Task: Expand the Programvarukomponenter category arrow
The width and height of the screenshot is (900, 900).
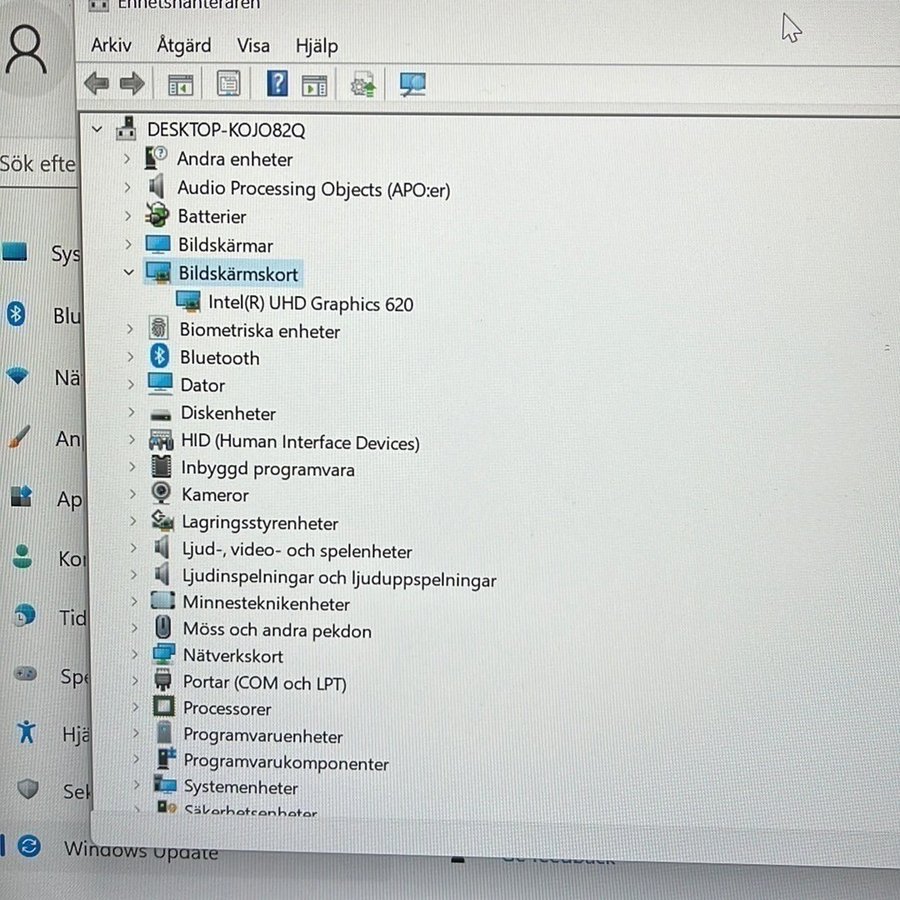Action: coord(136,758)
